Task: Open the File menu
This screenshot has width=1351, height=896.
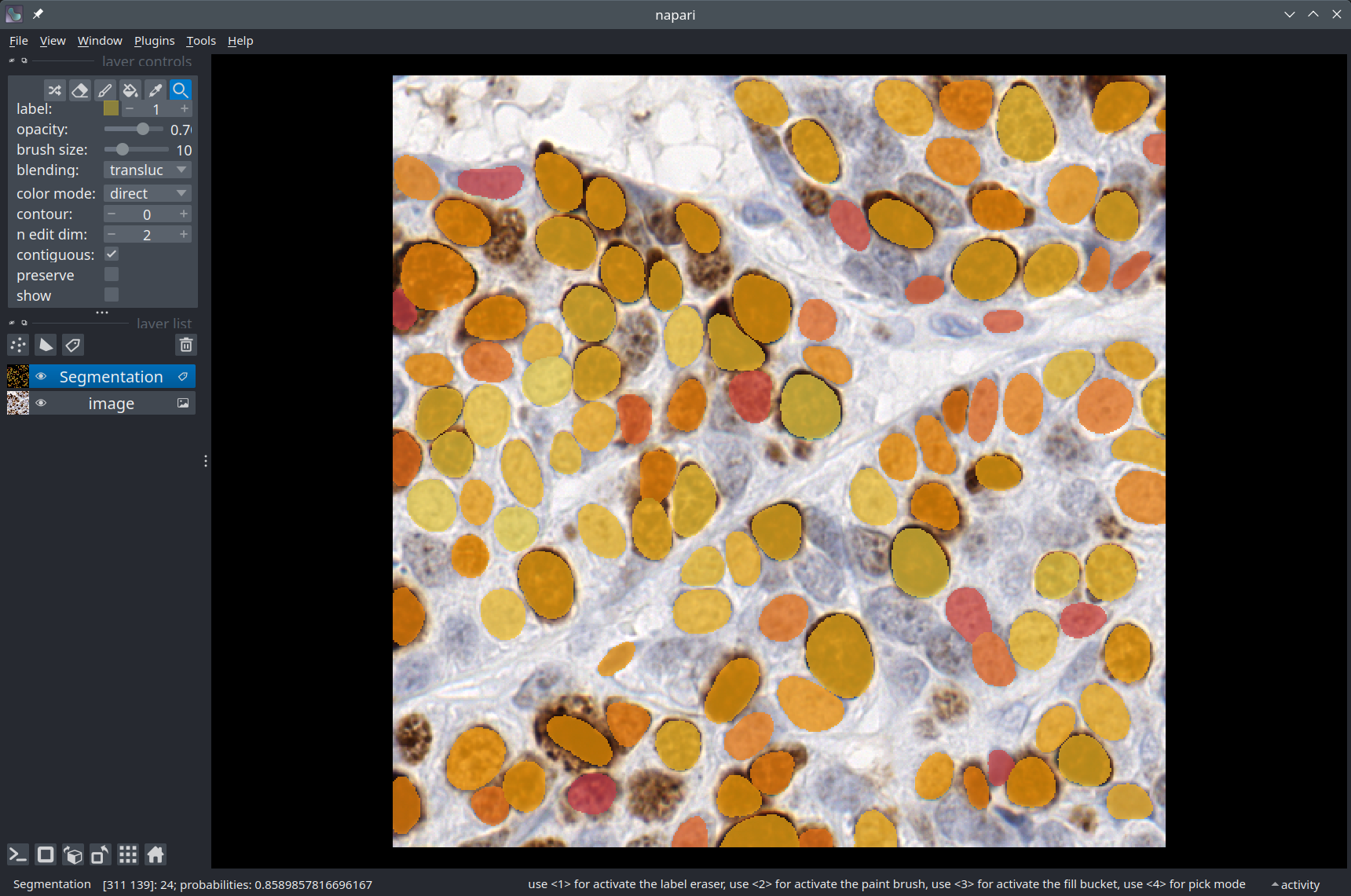Action: coord(18,41)
